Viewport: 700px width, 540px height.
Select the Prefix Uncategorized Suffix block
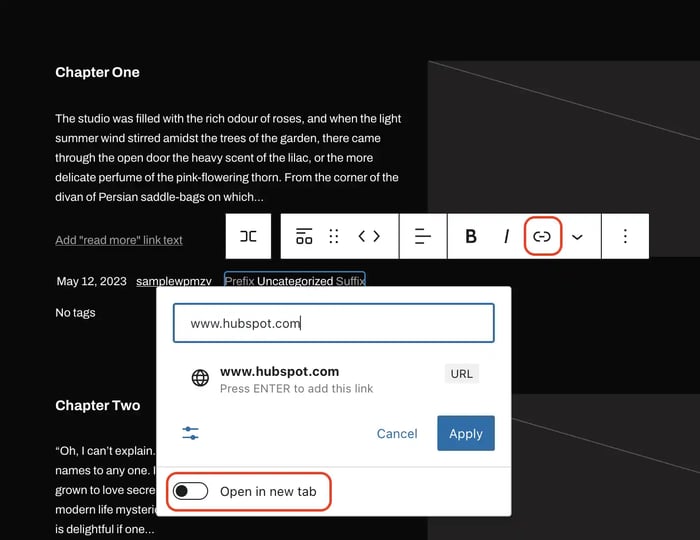[x=295, y=281]
